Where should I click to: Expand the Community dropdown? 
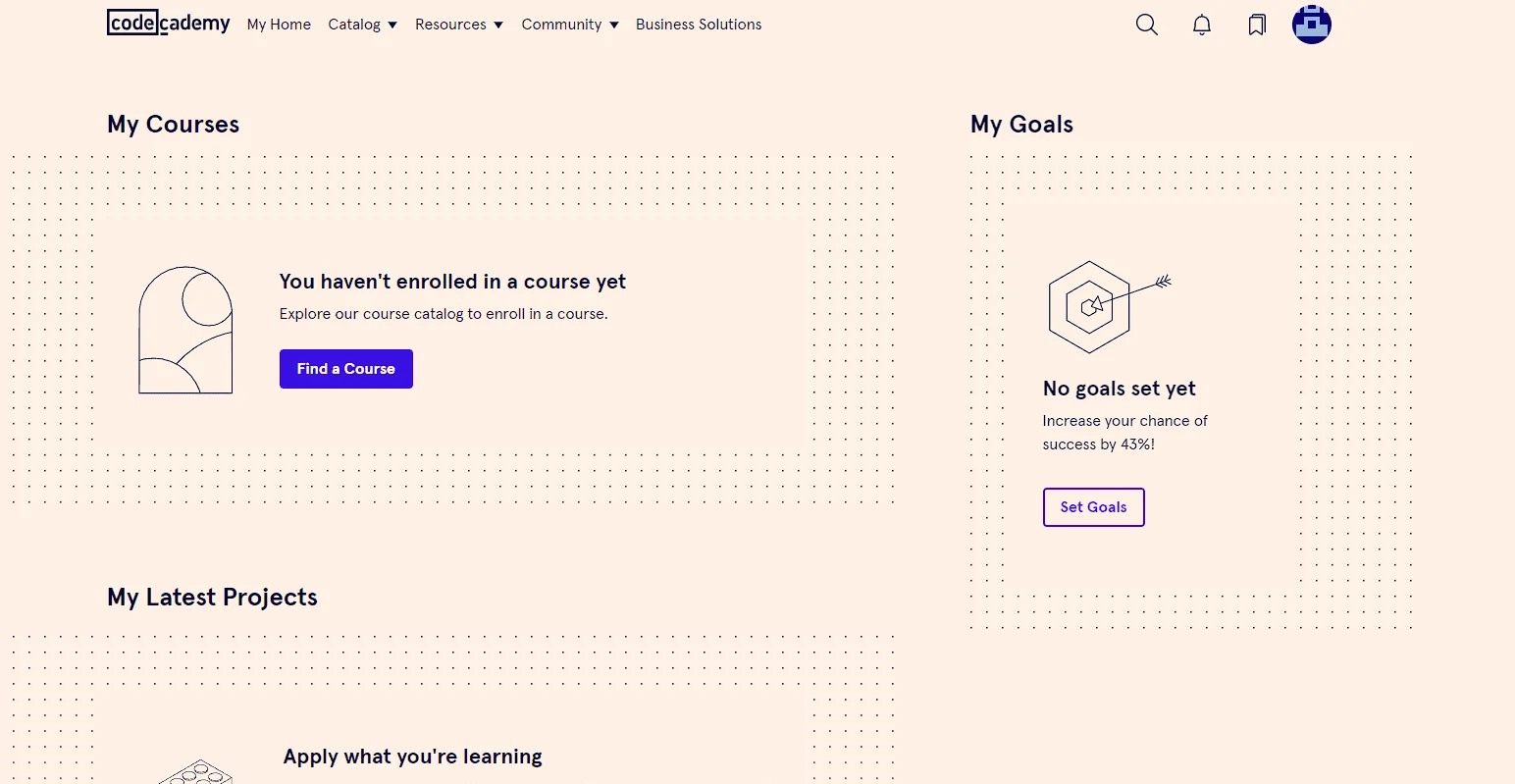click(570, 25)
